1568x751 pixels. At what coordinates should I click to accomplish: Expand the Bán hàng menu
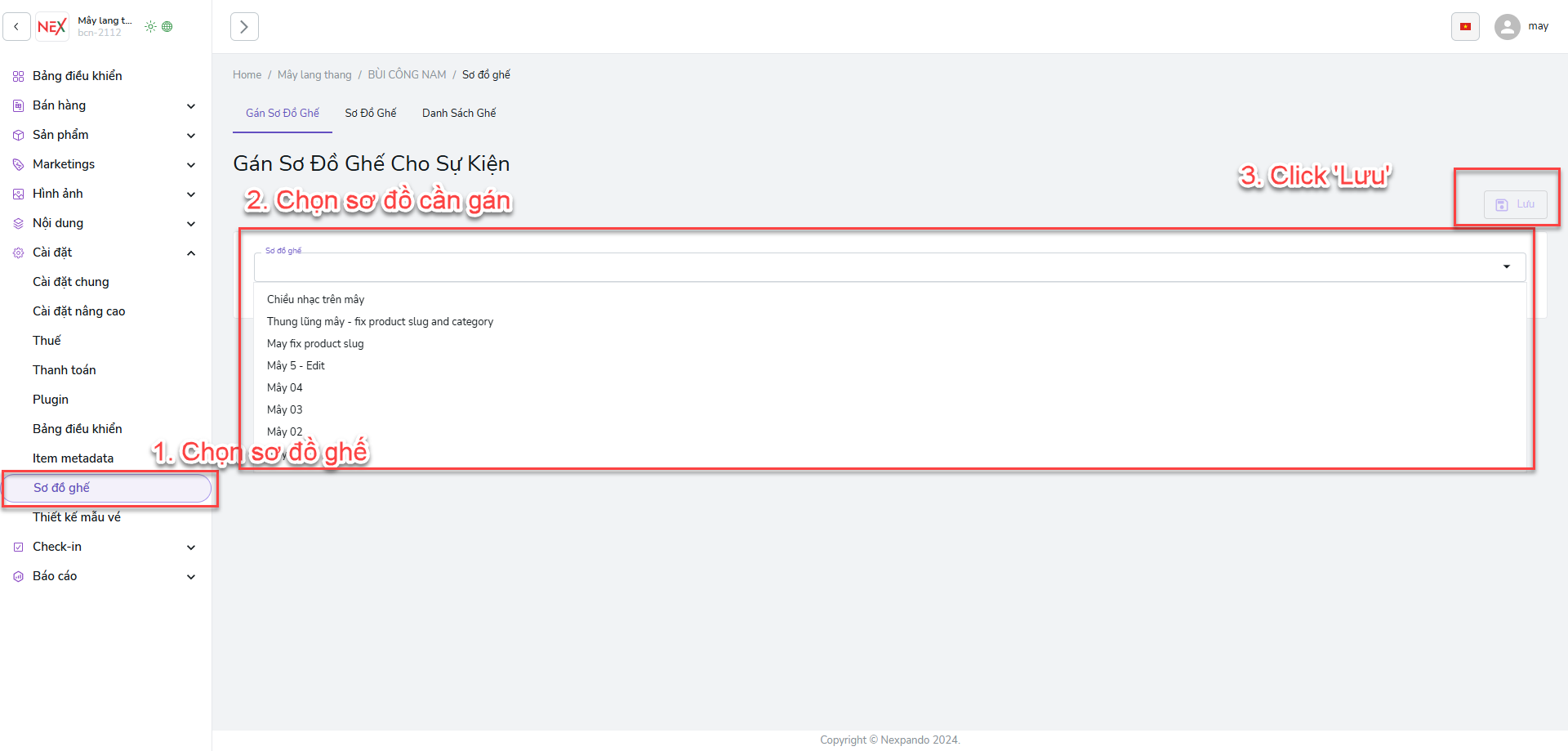coord(191,105)
